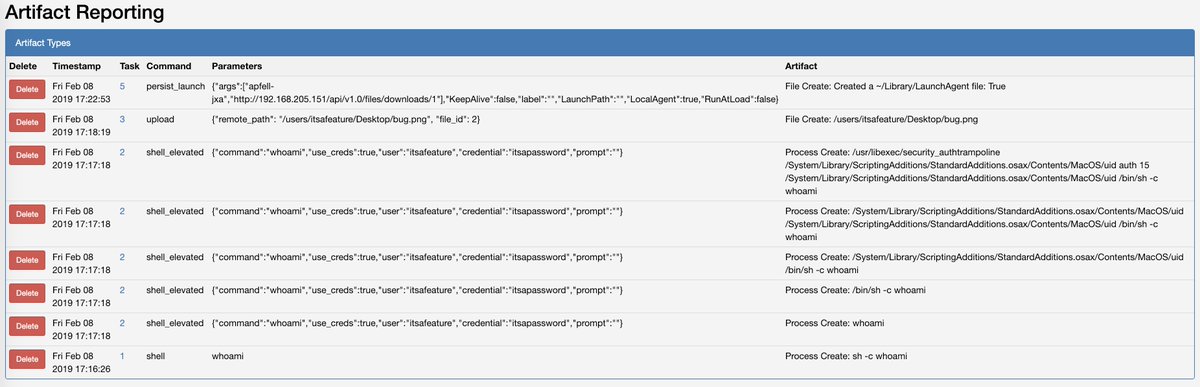1200x387 pixels.
Task: Click the apfell-jxa args parameters cell
Action: pos(496,93)
